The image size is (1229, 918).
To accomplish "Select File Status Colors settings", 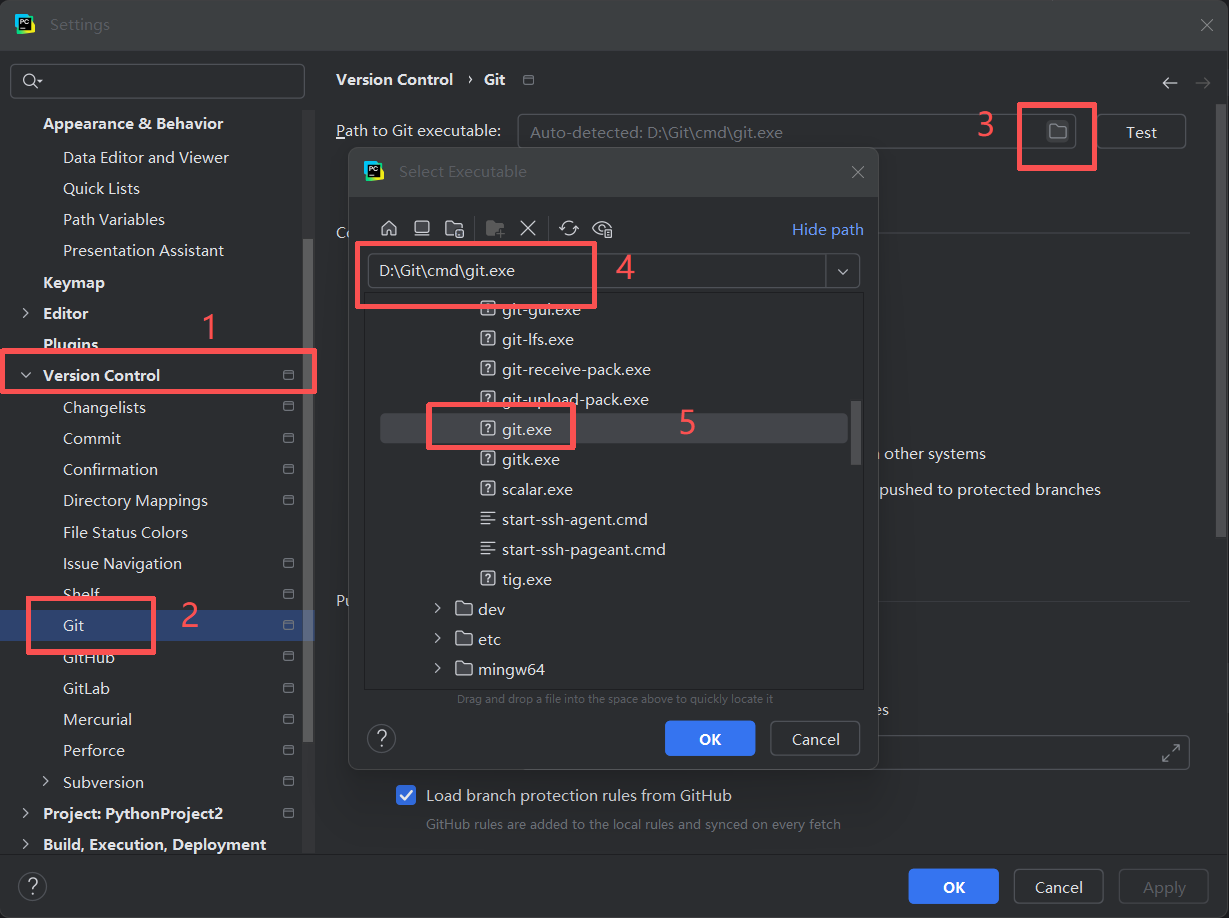I will pyautogui.click(x=125, y=532).
